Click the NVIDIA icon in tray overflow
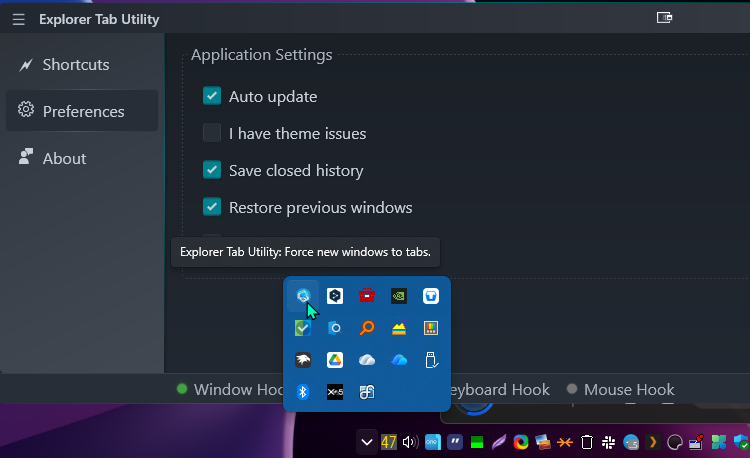This screenshot has height=458, width=750. click(398, 296)
